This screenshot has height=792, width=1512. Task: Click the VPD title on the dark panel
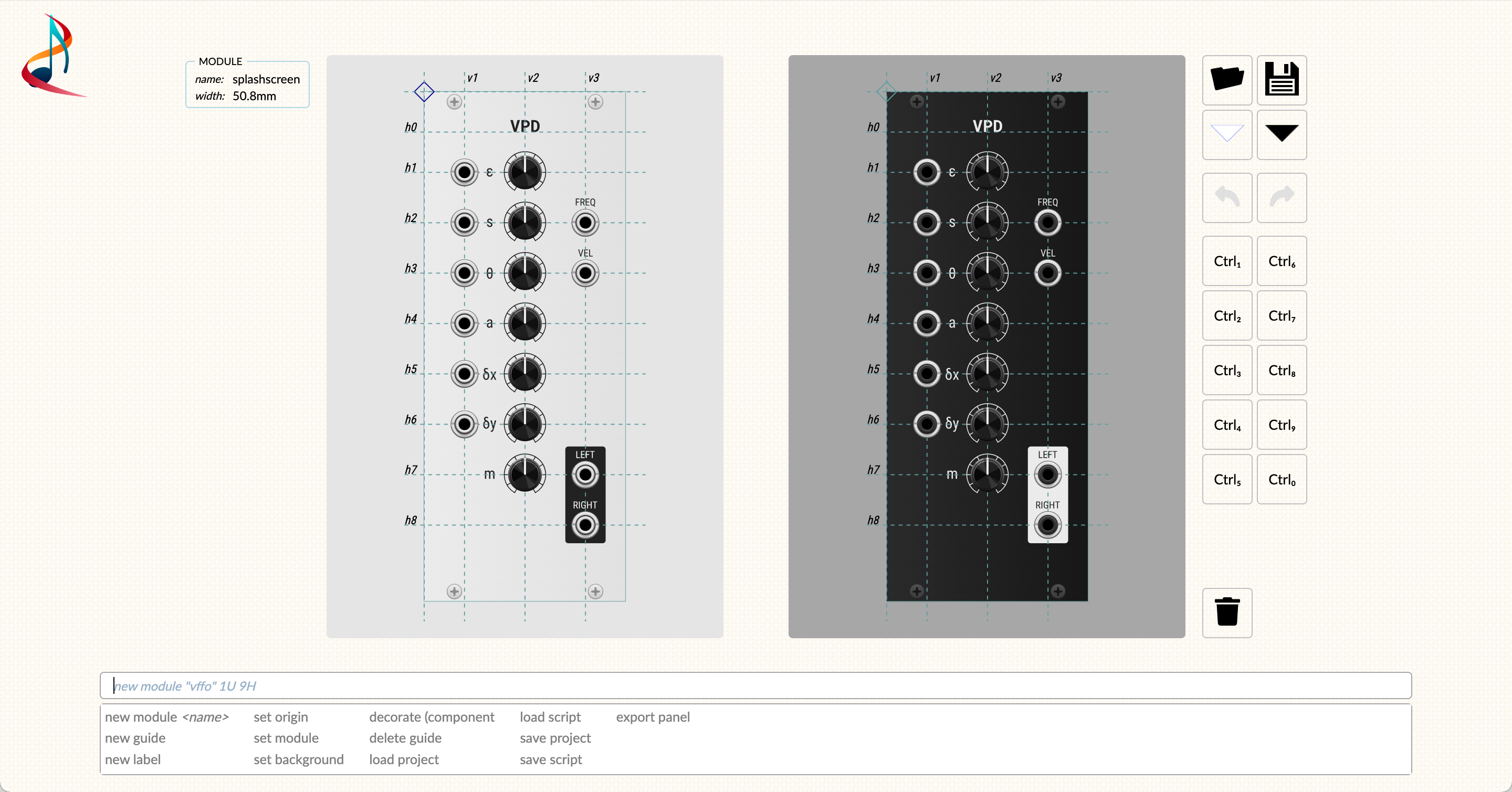(987, 126)
